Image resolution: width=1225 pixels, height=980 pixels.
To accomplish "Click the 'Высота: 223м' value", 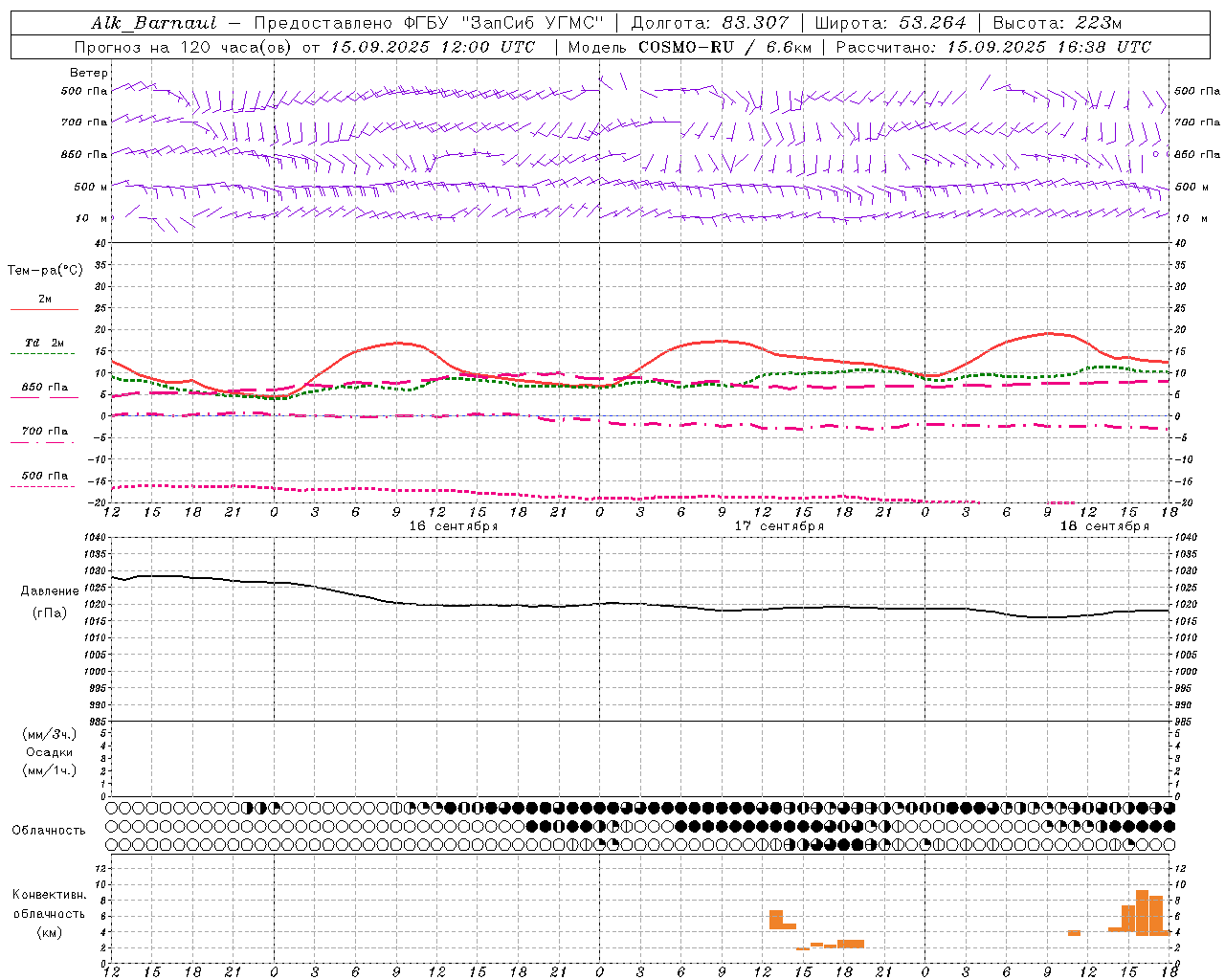I will (1057, 23).
